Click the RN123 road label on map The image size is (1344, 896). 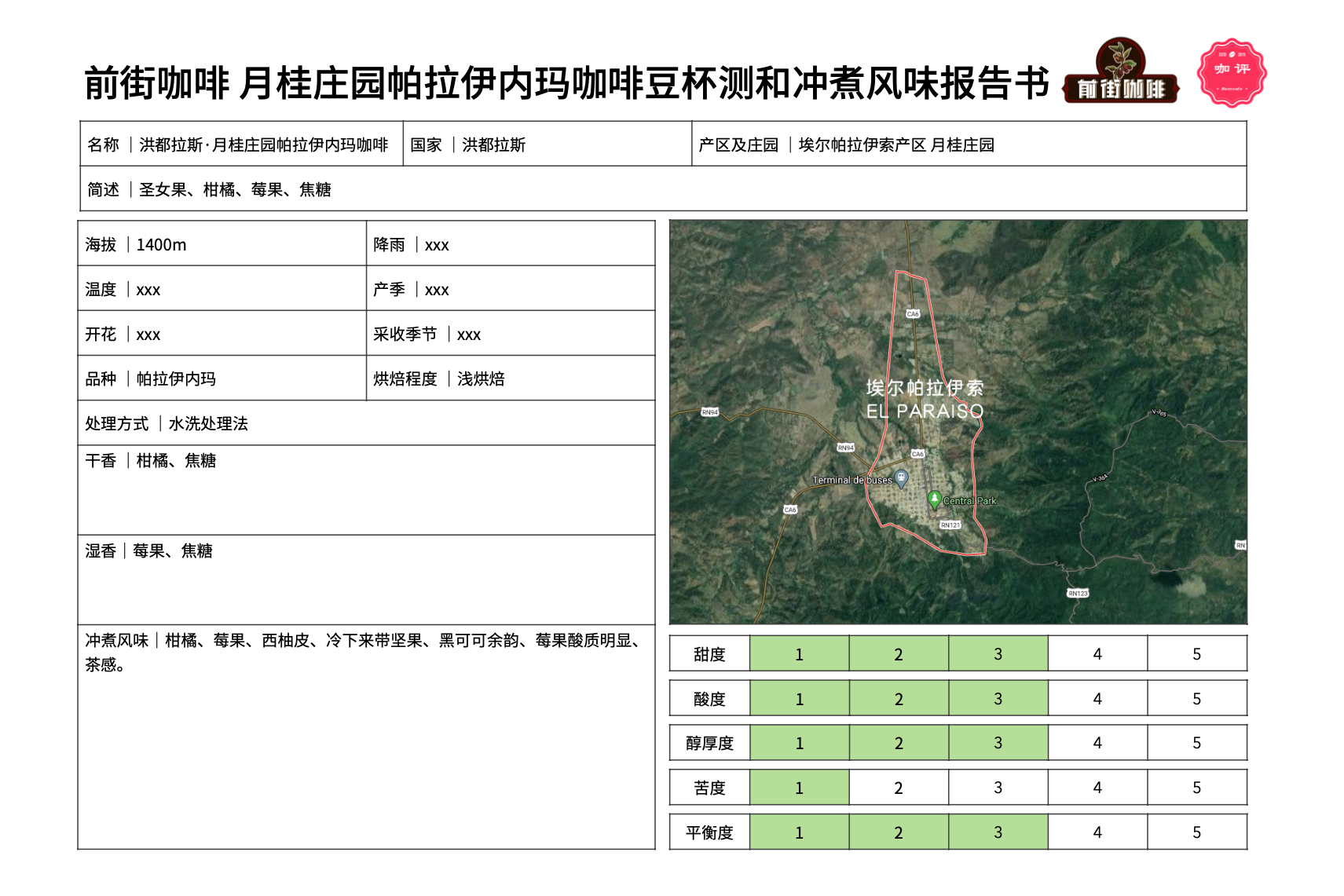[x=1078, y=593]
